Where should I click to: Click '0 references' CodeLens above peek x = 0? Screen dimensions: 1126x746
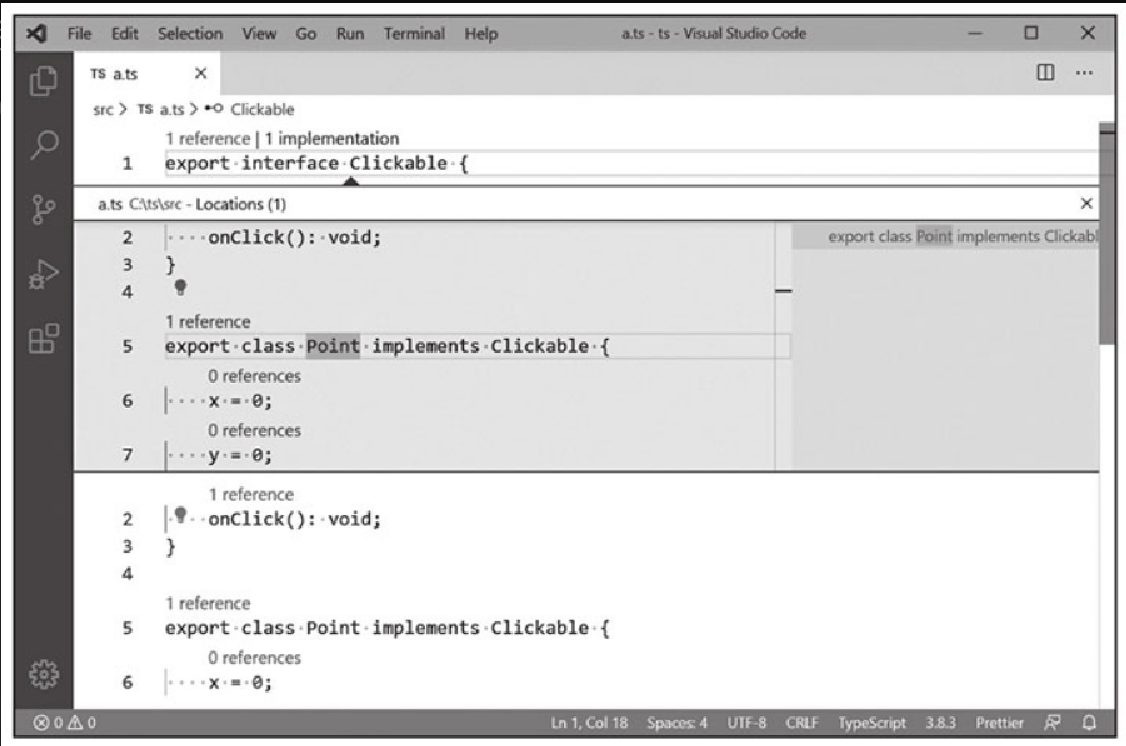click(254, 376)
